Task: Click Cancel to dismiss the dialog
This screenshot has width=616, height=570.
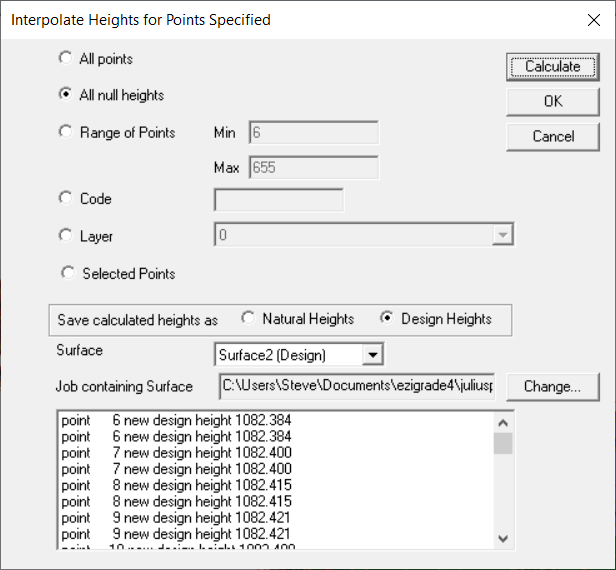Action: (x=553, y=136)
